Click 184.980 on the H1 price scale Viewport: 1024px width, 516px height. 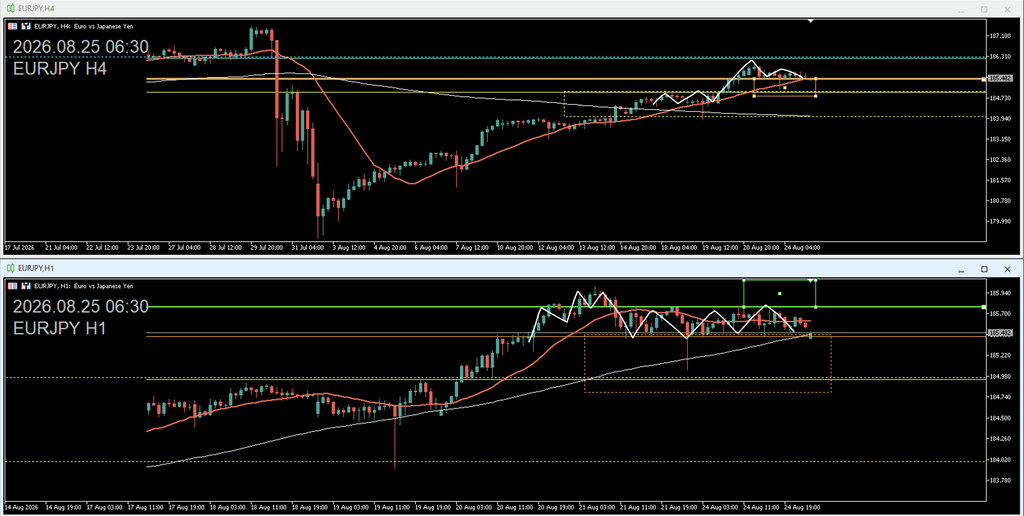pyautogui.click(x=1000, y=376)
